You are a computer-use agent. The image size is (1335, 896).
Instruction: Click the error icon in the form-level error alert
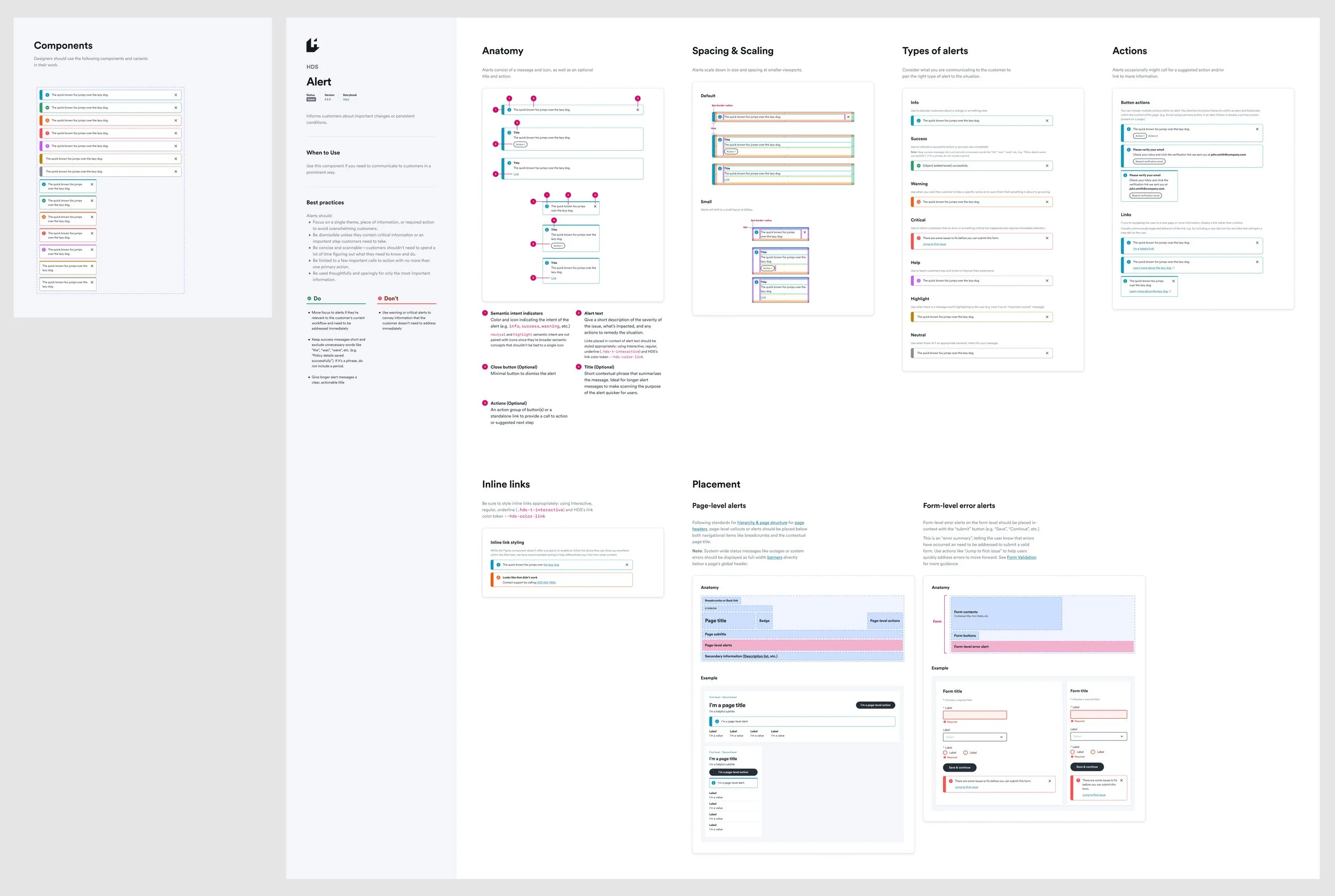952,781
